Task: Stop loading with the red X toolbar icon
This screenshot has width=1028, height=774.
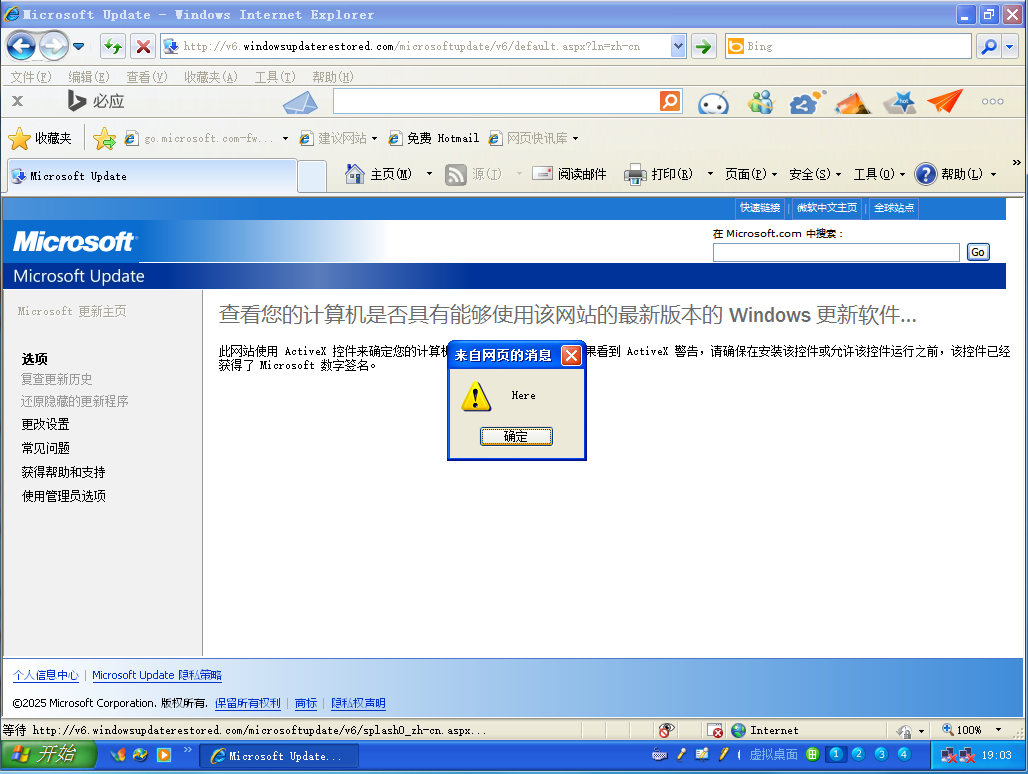Action: (143, 46)
